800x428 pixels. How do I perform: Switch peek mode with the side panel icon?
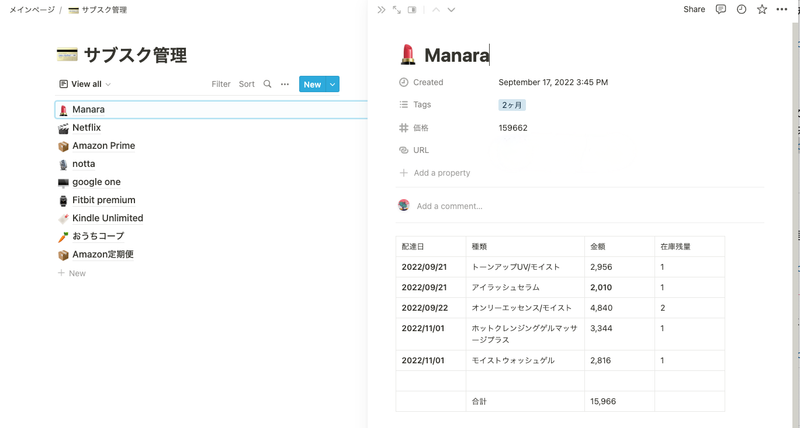[412, 10]
